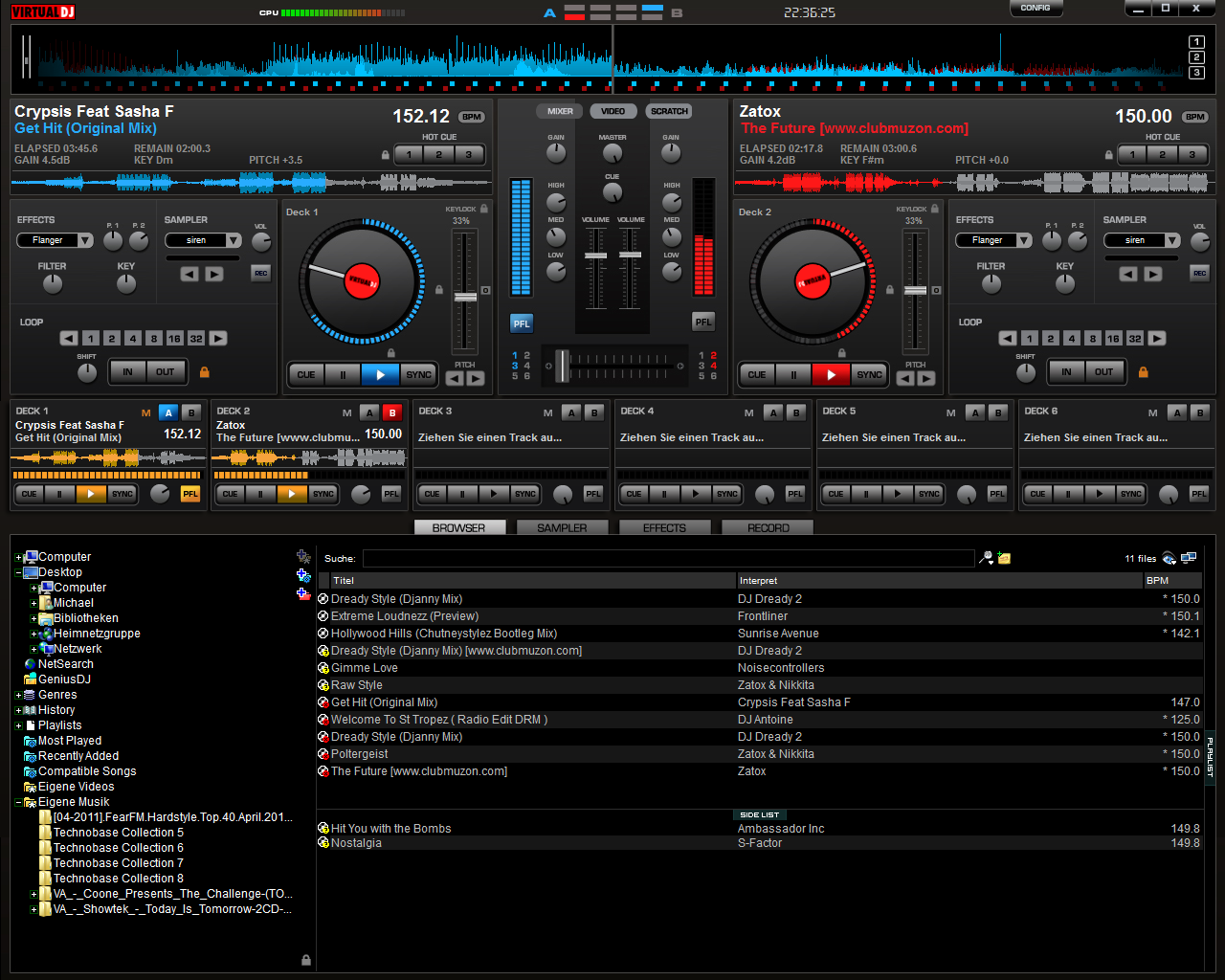Viewport: 1225px width, 980px height.
Task: Start playback on Deck 2
Action: coord(831,374)
